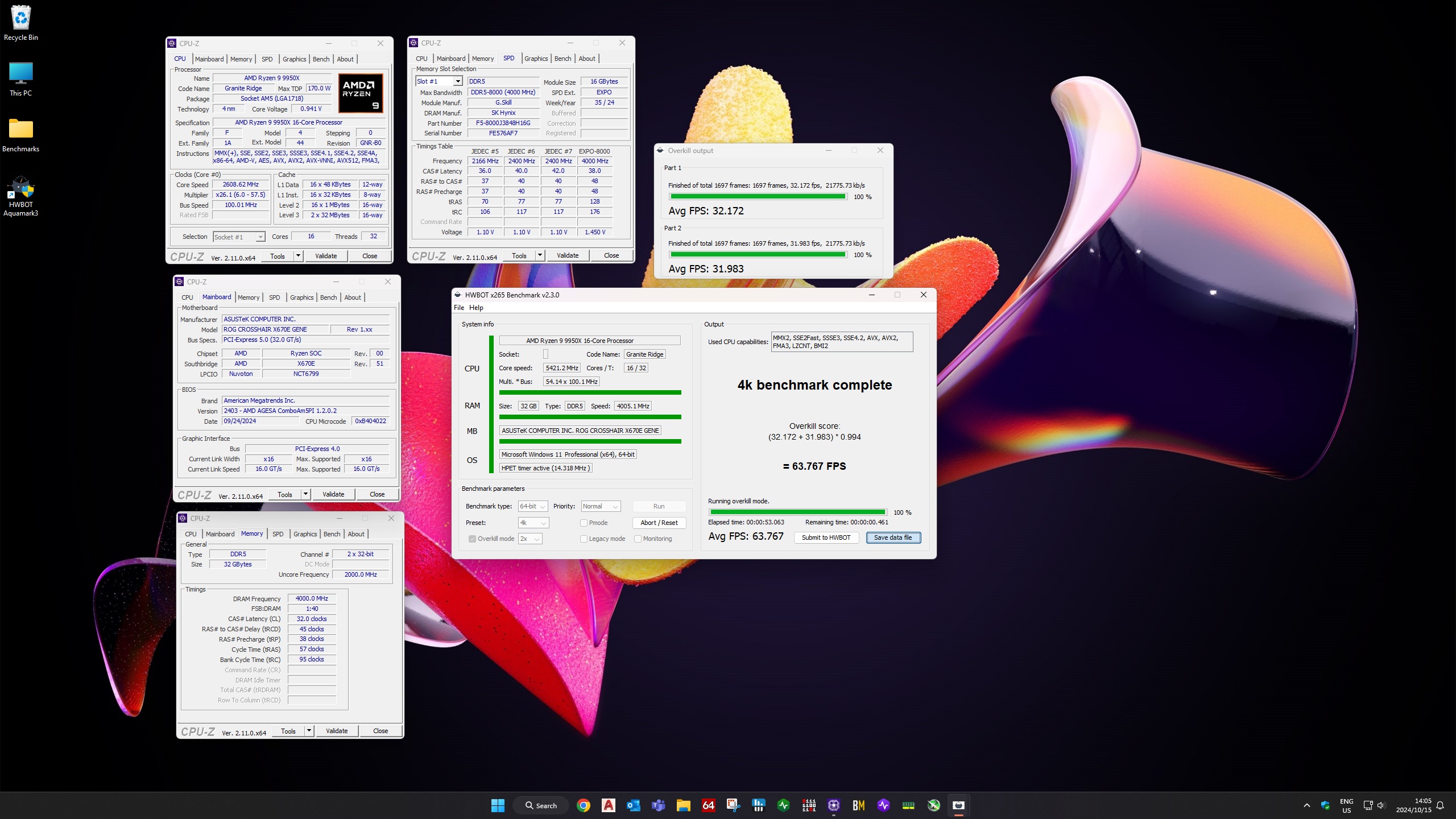Switch to Bench tab in CPU-Z CPU window
The height and width of the screenshot is (819, 1456).
pos(321,59)
